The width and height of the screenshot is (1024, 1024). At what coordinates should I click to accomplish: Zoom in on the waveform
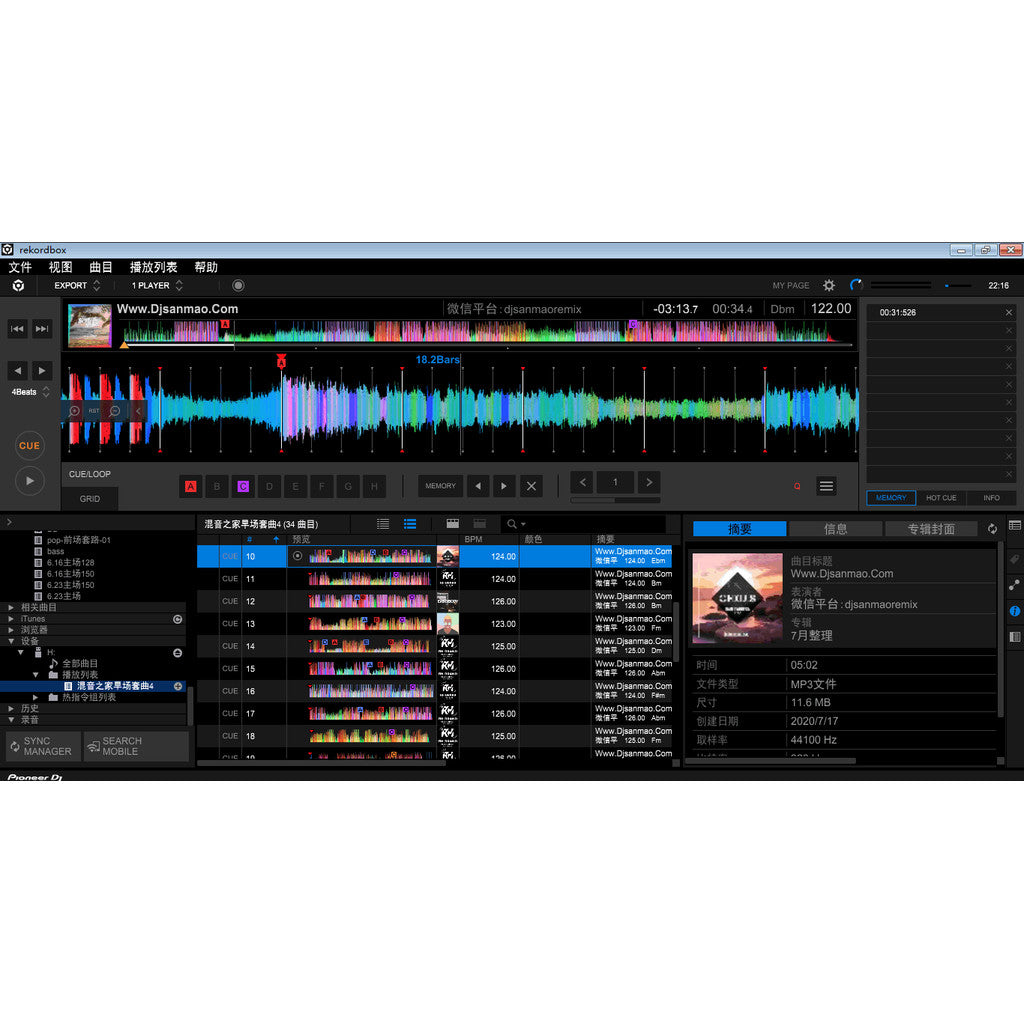pyautogui.click(x=74, y=411)
